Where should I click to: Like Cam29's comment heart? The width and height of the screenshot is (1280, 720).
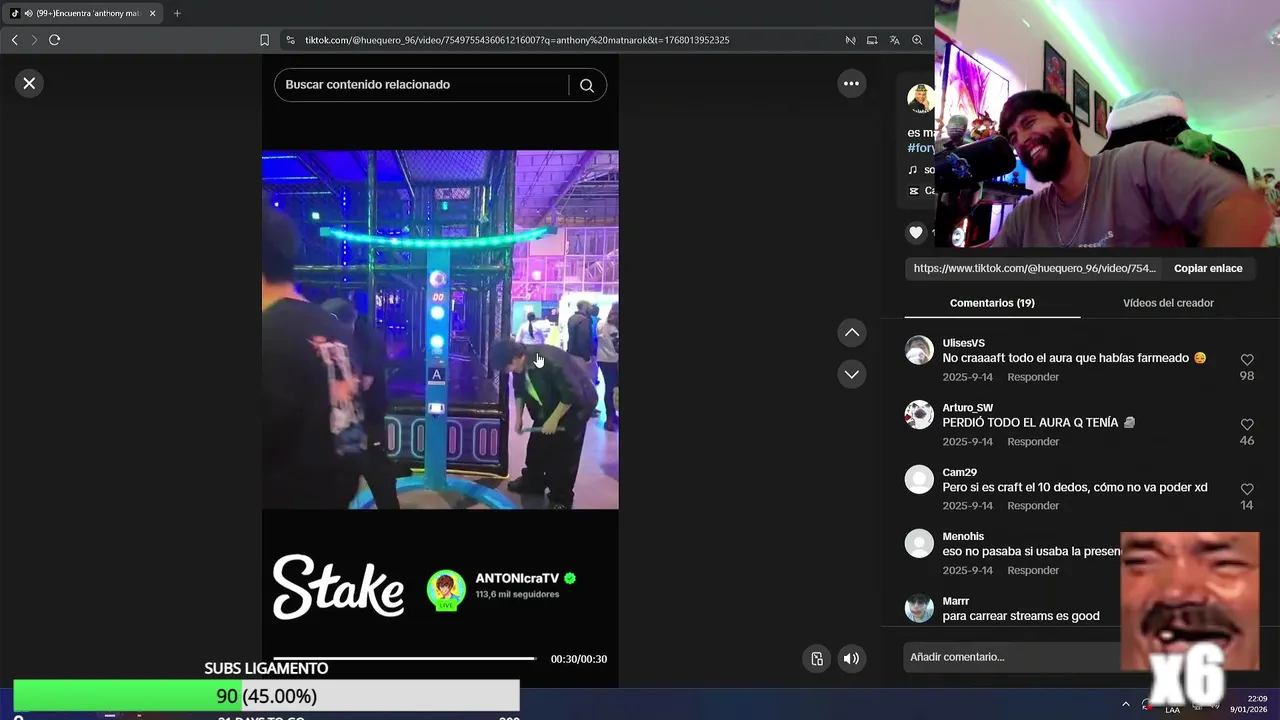pyautogui.click(x=1247, y=489)
